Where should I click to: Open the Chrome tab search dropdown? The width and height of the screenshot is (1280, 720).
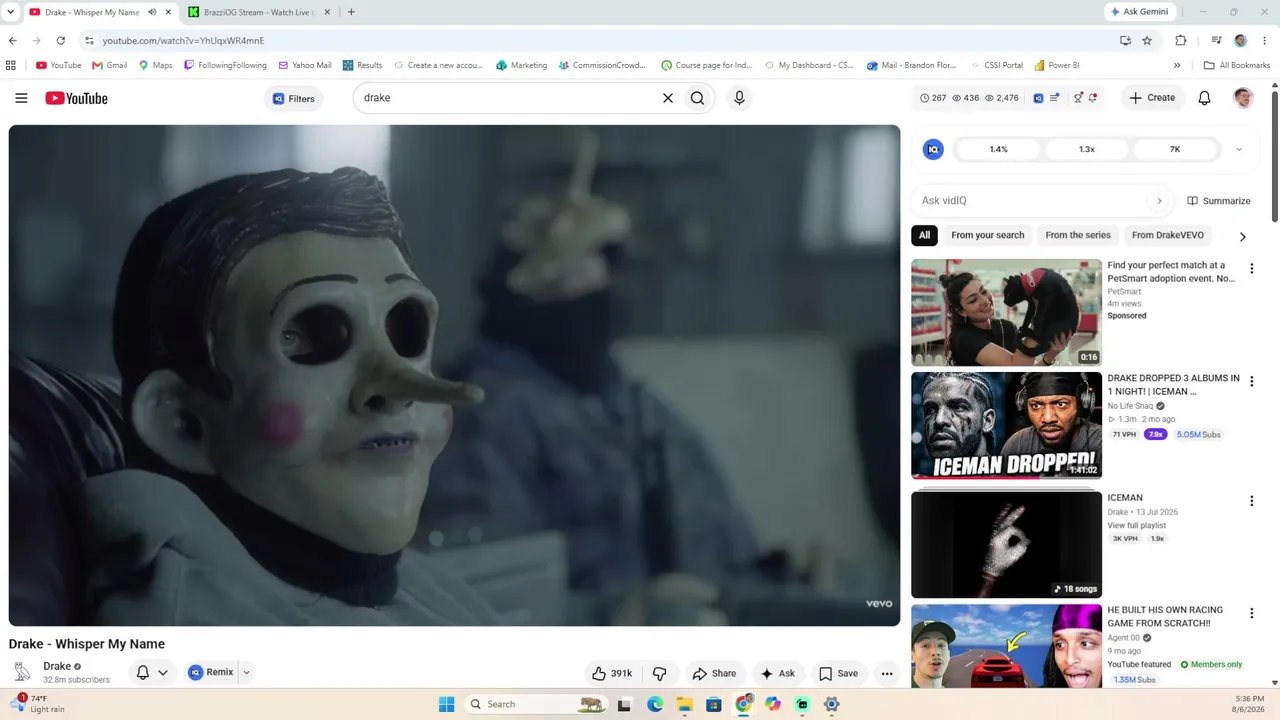pos(11,12)
